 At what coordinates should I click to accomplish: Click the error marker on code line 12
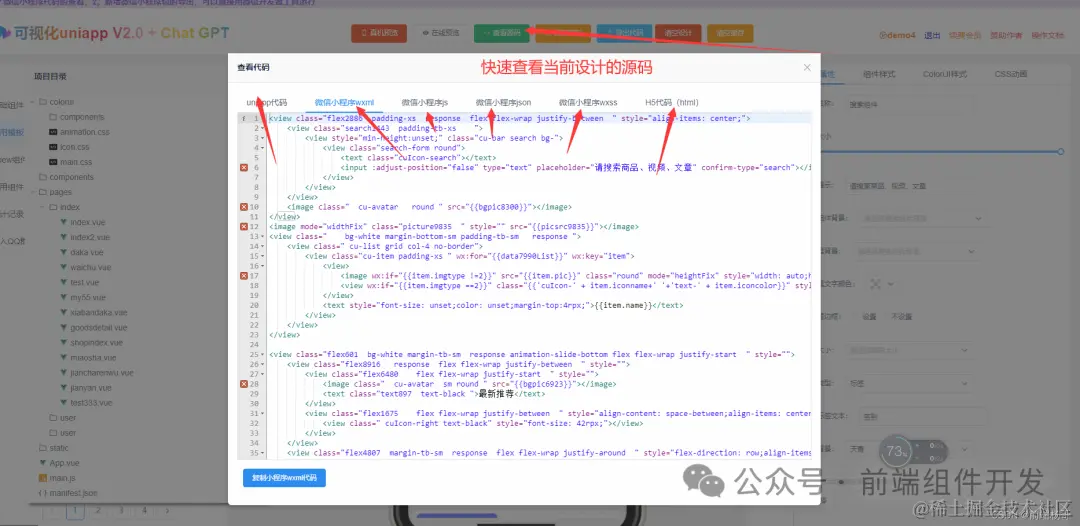pyautogui.click(x=244, y=227)
